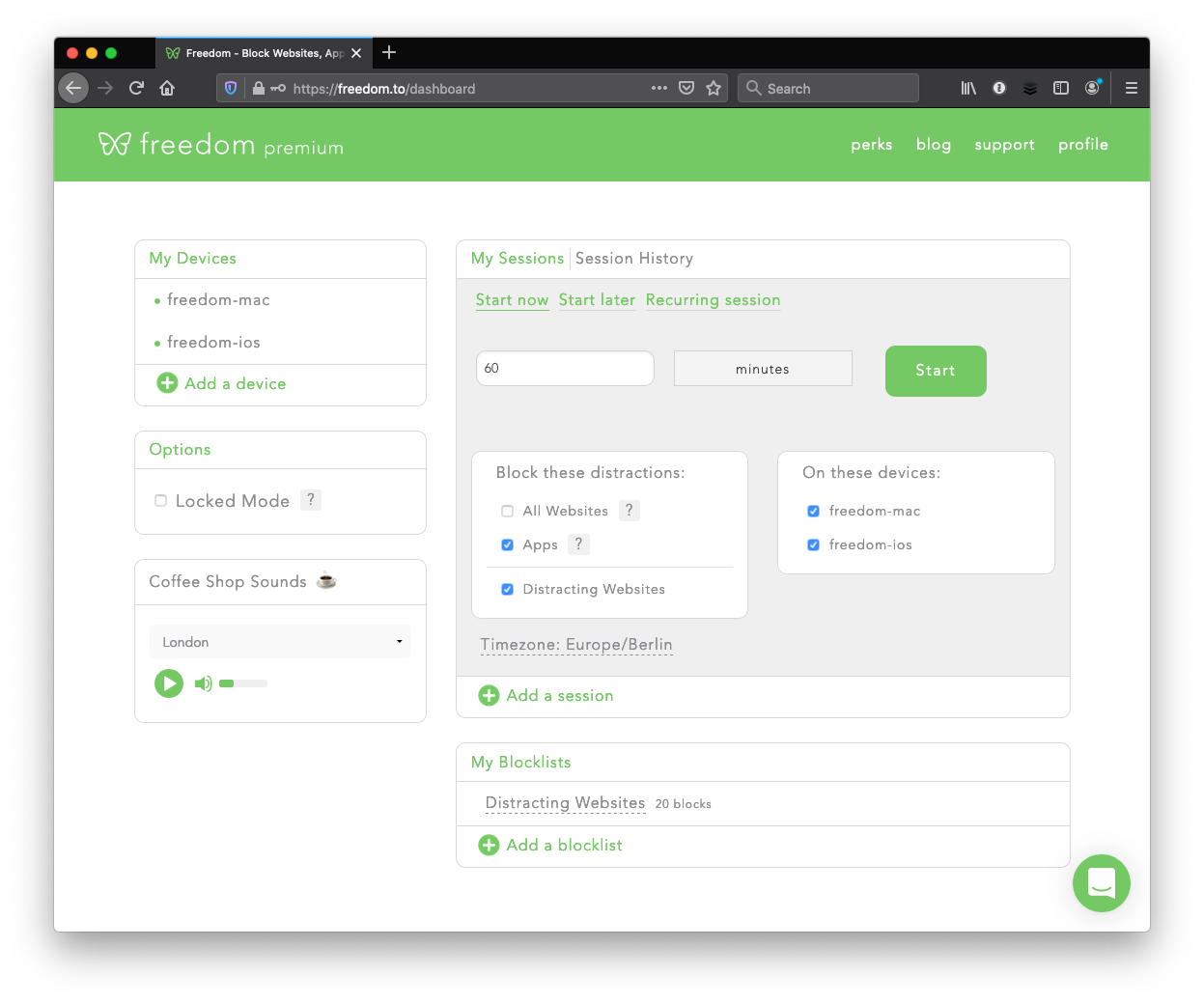
Task: Uncheck the freedom-mac device checkbox
Action: coord(813,511)
